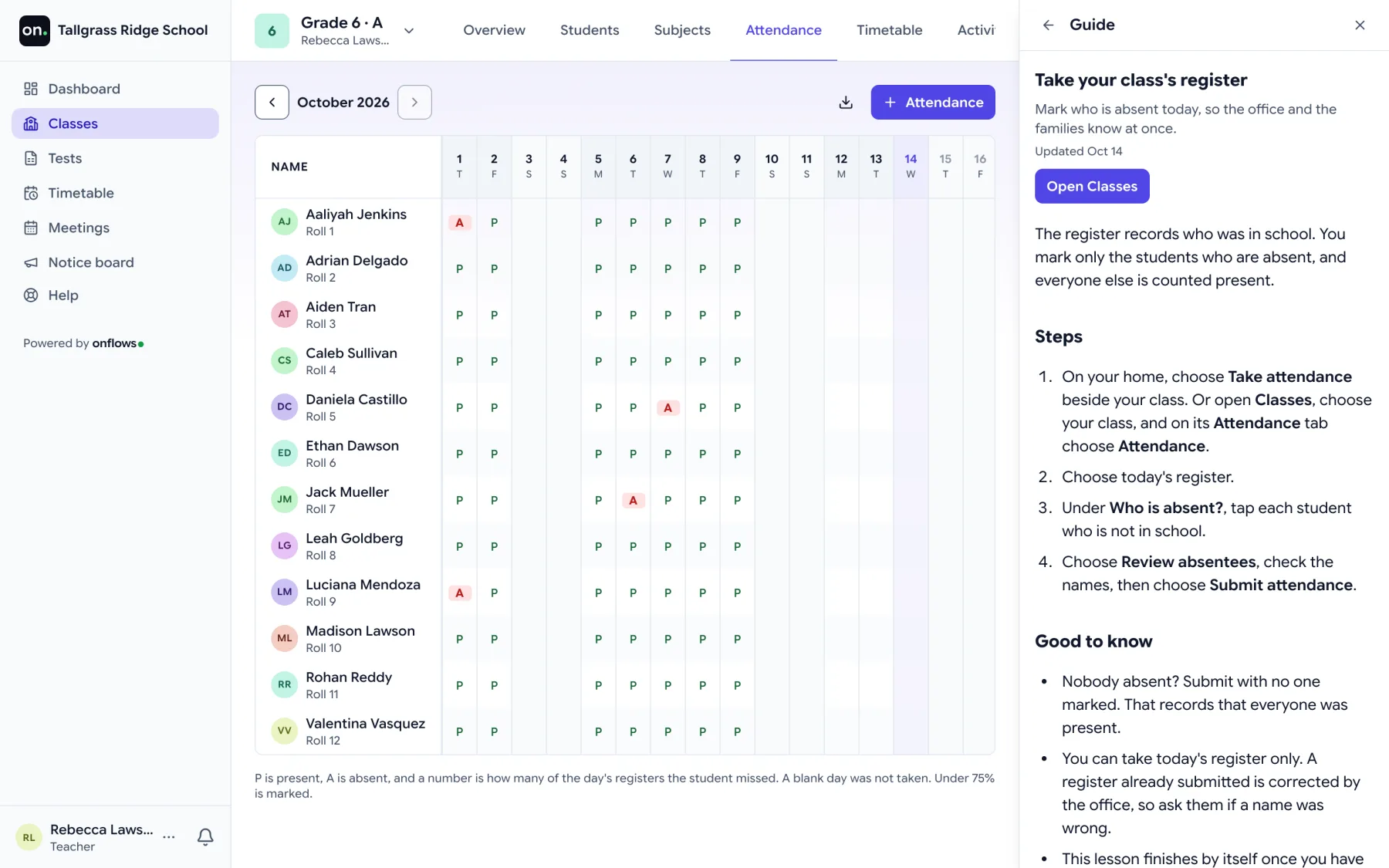The image size is (1389, 868).
Task: Select the day 16 Friday column header
Action: pyautogui.click(x=980, y=166)
